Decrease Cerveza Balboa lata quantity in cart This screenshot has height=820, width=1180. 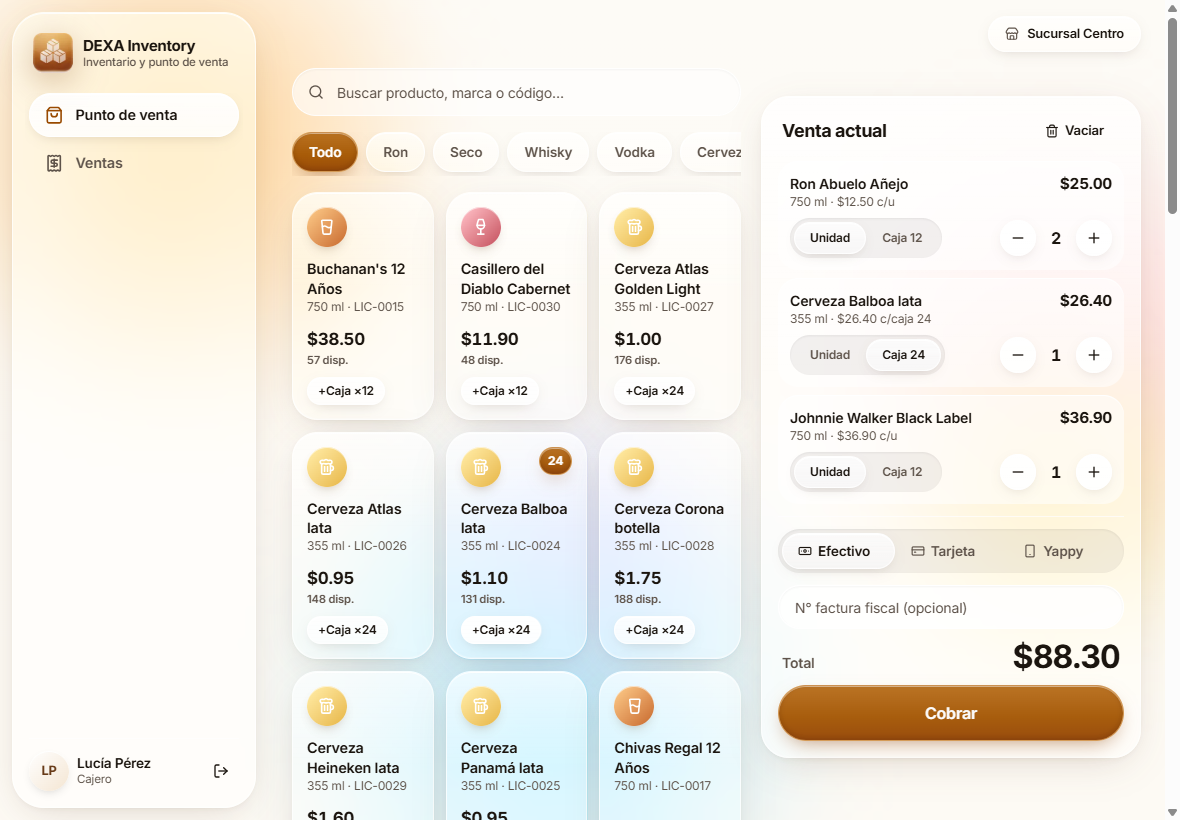click(1018, 355)
